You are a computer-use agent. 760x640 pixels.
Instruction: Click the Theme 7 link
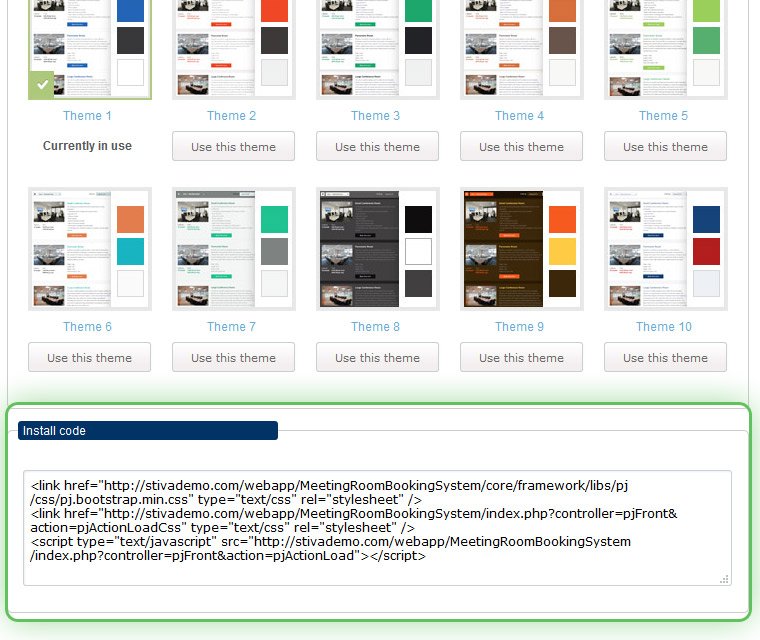point(231,327)
